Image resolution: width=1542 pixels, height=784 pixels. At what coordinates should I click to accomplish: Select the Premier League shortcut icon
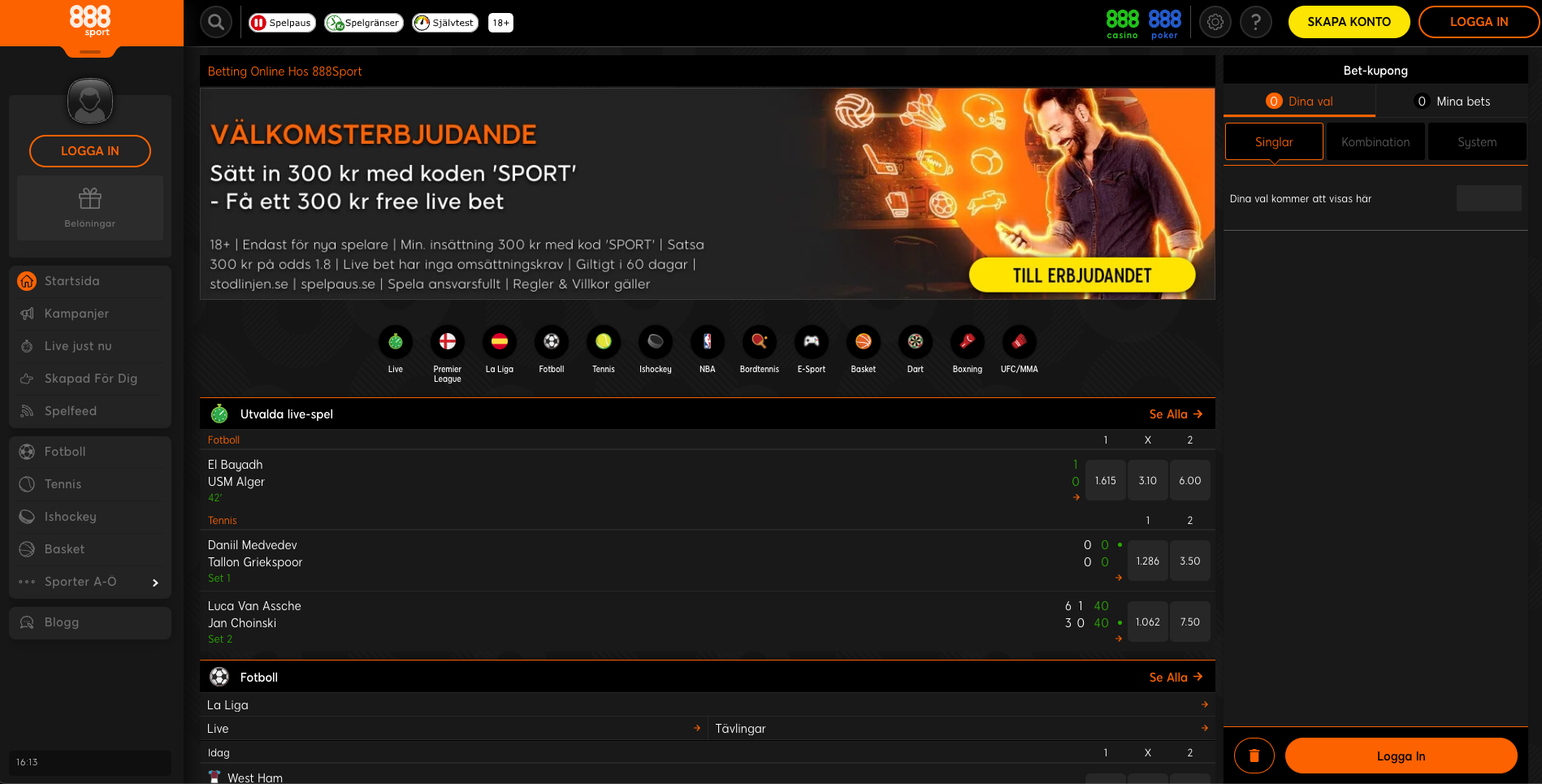448,342
